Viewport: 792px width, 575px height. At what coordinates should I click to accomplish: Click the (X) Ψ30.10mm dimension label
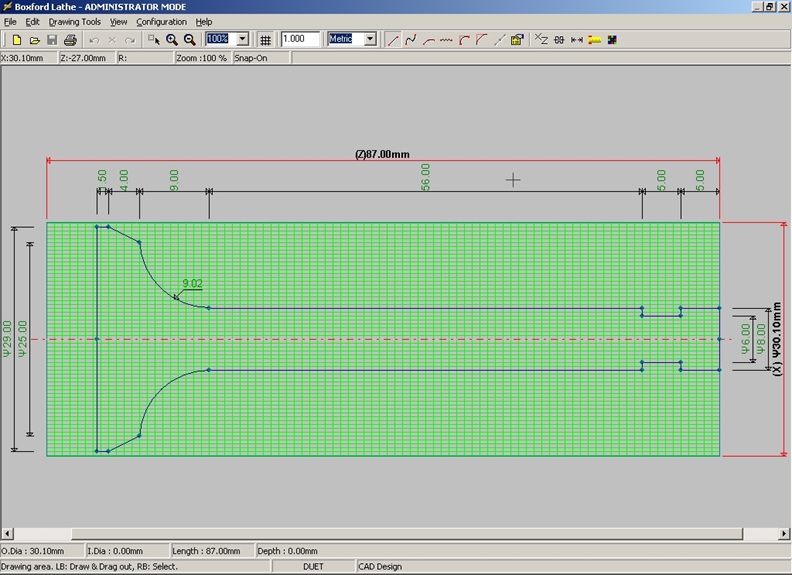point(777,339)
